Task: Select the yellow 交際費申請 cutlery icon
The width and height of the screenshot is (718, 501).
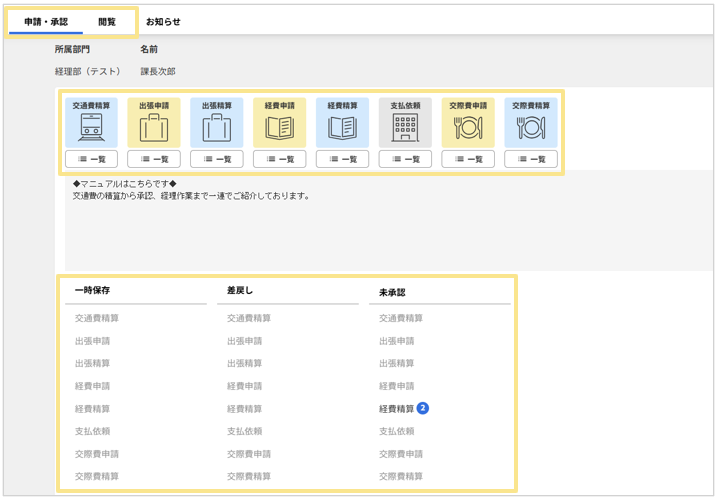Action: (x=468, y=123)
